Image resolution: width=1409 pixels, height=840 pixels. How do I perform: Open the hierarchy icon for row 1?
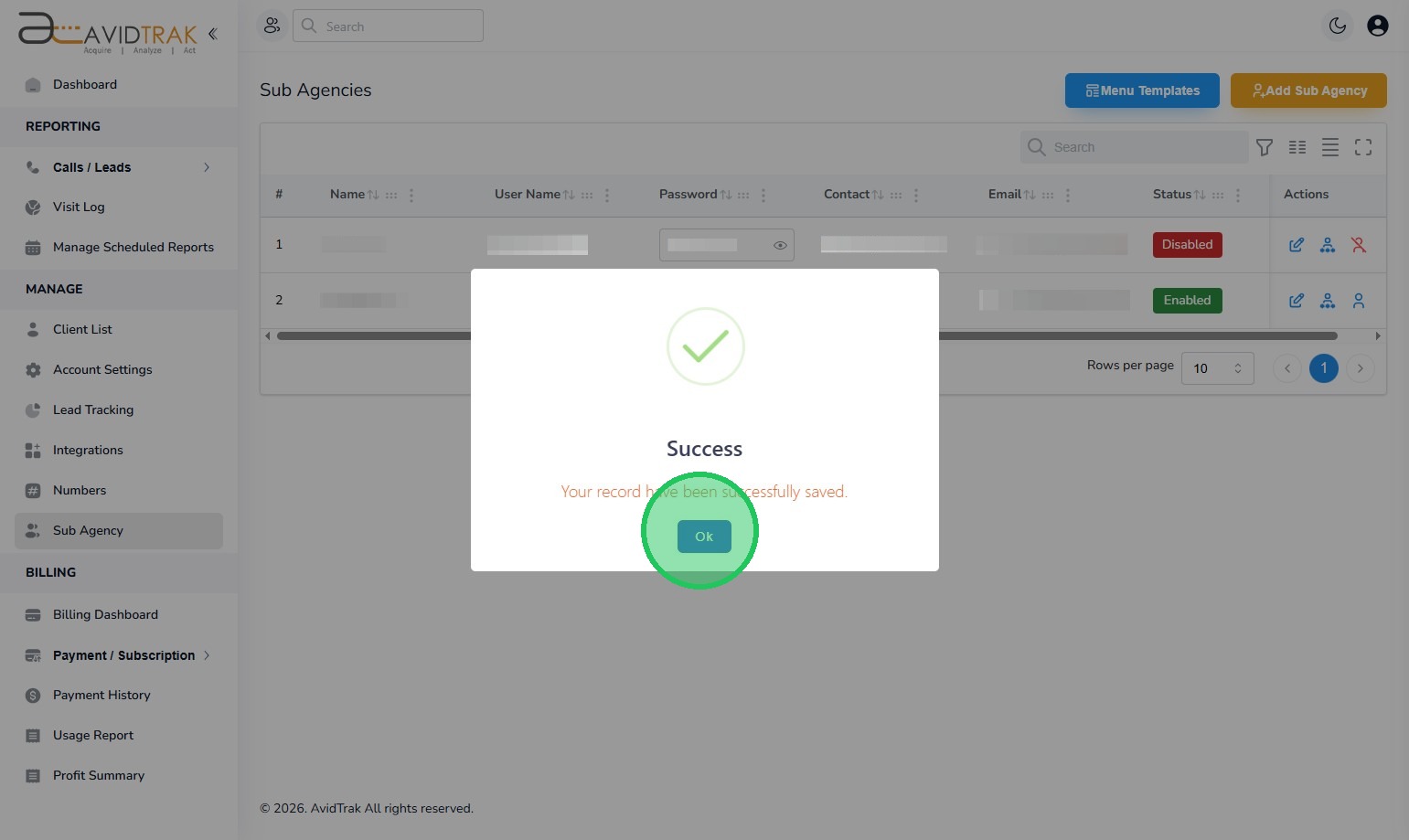[1328, 245]
